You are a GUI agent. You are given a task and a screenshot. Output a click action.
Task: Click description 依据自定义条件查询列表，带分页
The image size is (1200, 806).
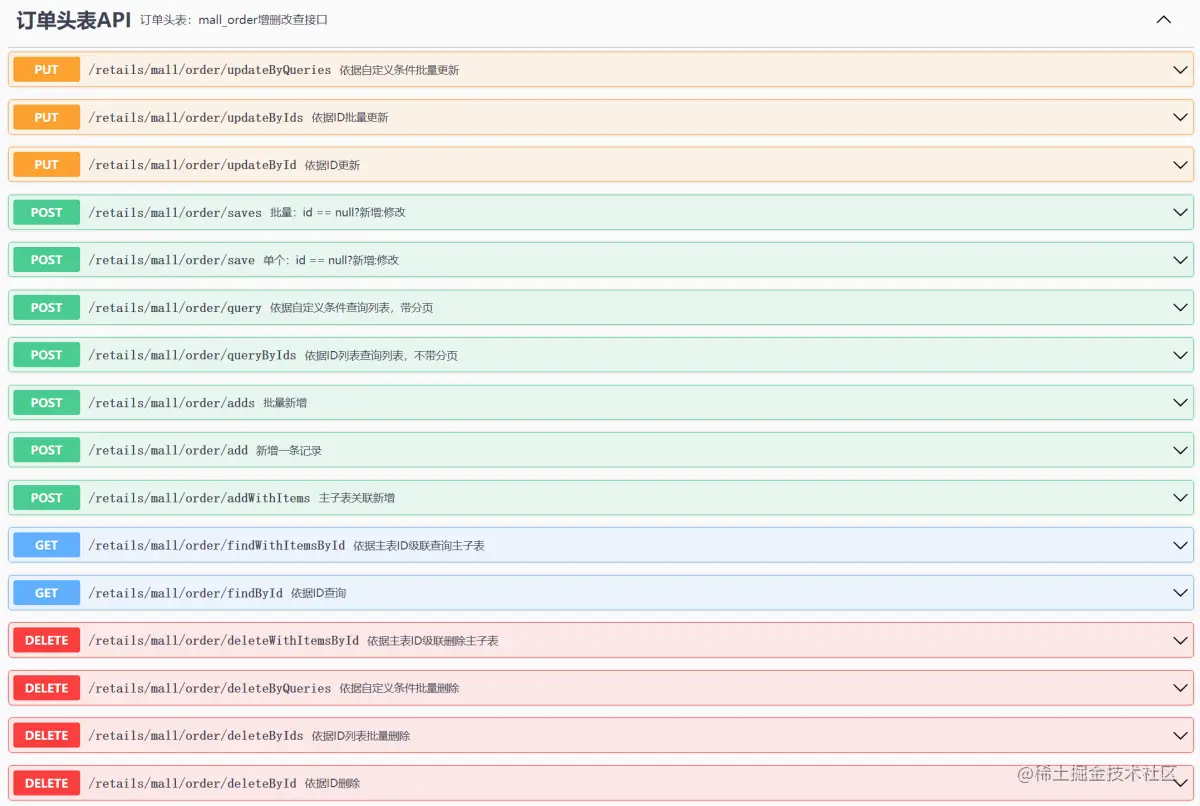(x=351, y=308)
